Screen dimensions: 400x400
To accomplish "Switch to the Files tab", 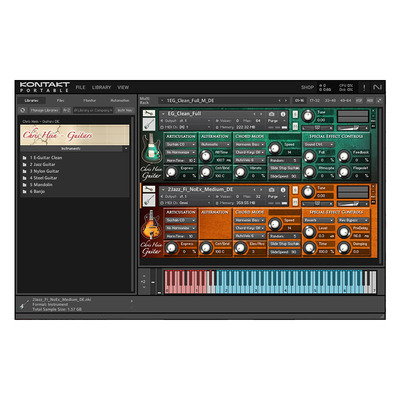I will (x=60, y=100).
